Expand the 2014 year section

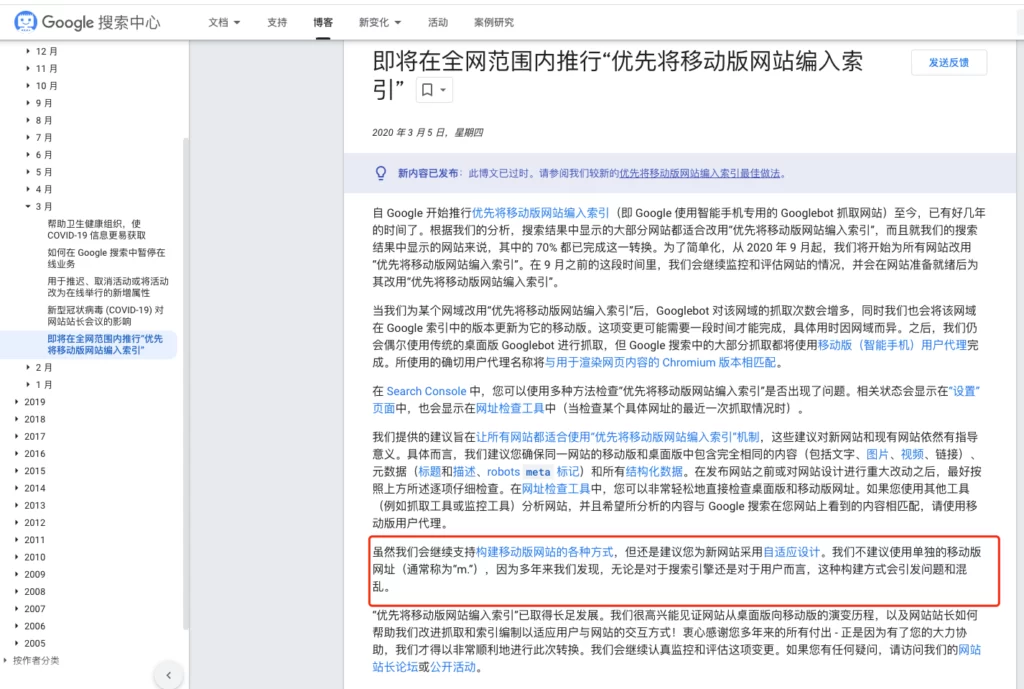click(x=30, y=488)
